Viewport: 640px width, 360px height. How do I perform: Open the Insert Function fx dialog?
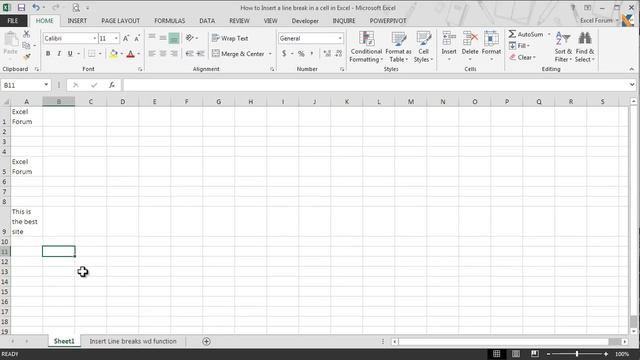point(112,85)
